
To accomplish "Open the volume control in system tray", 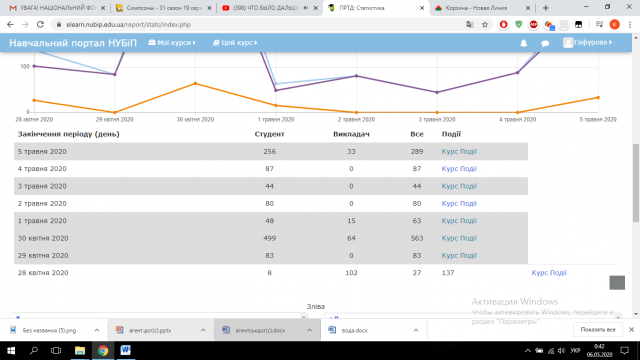I will click(x=562, y=351).
